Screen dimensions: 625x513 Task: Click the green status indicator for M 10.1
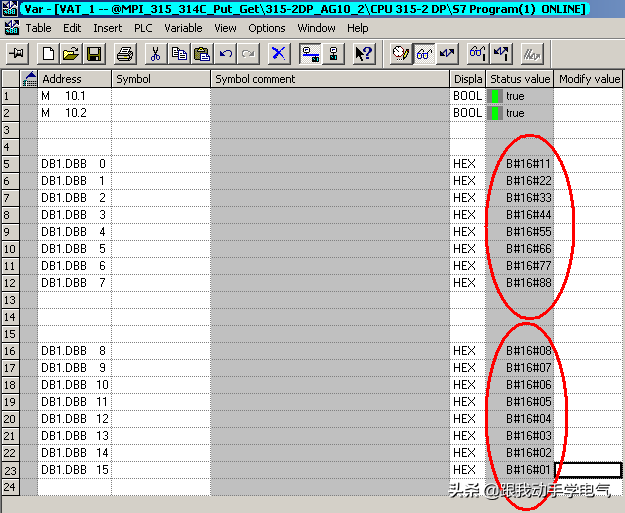pyautogui.click(x=494, y=96)
